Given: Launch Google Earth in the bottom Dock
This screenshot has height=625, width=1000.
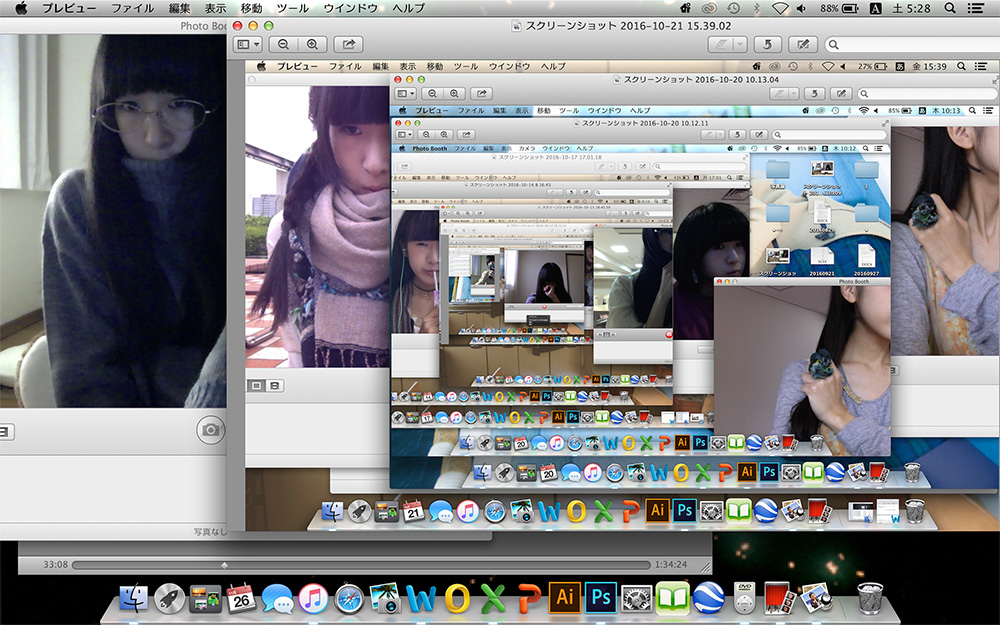Looking at the screenshot, I should [x=709, y=599].
